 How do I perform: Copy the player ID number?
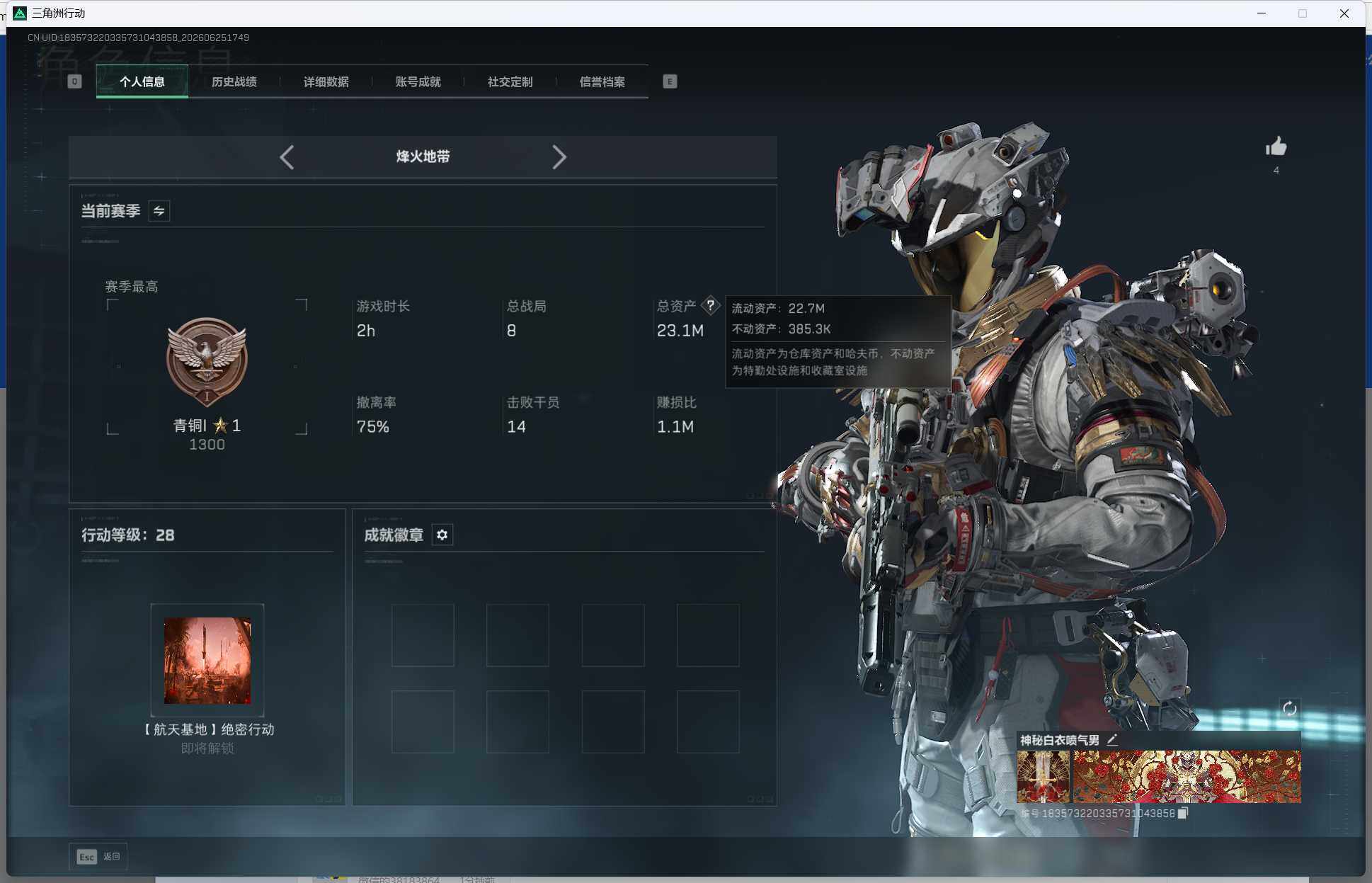[1182, 813]
